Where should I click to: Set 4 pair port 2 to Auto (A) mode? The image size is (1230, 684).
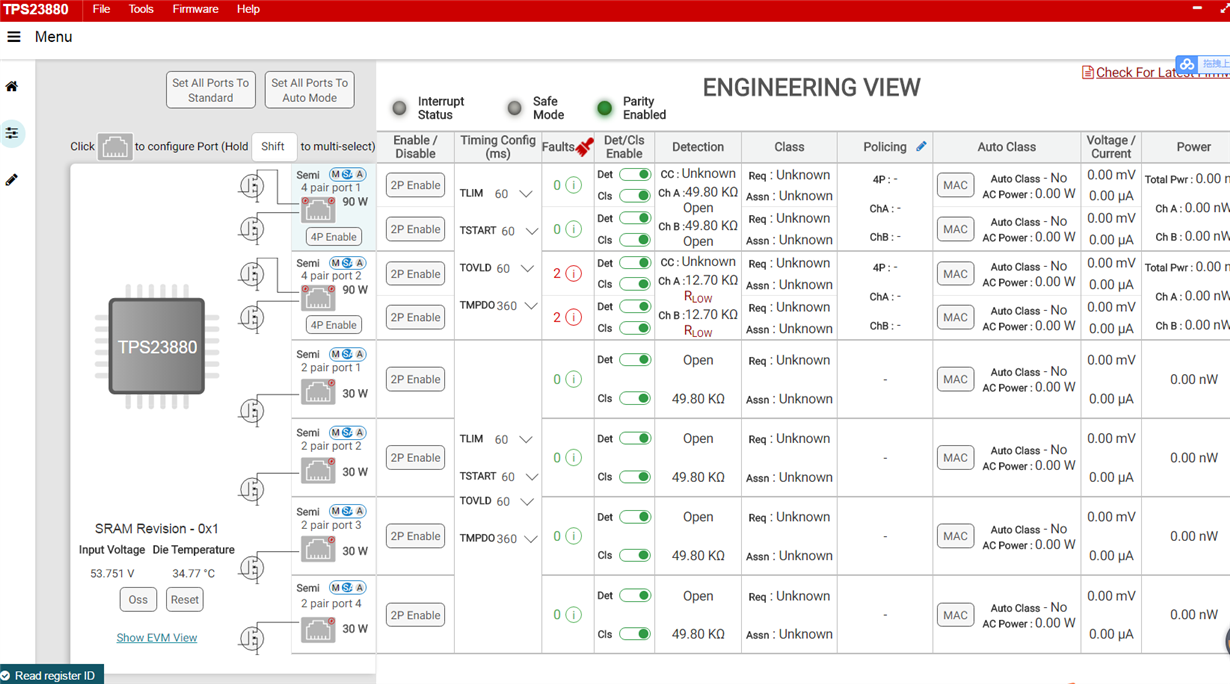pyautogui.click(x=360, y=263)
